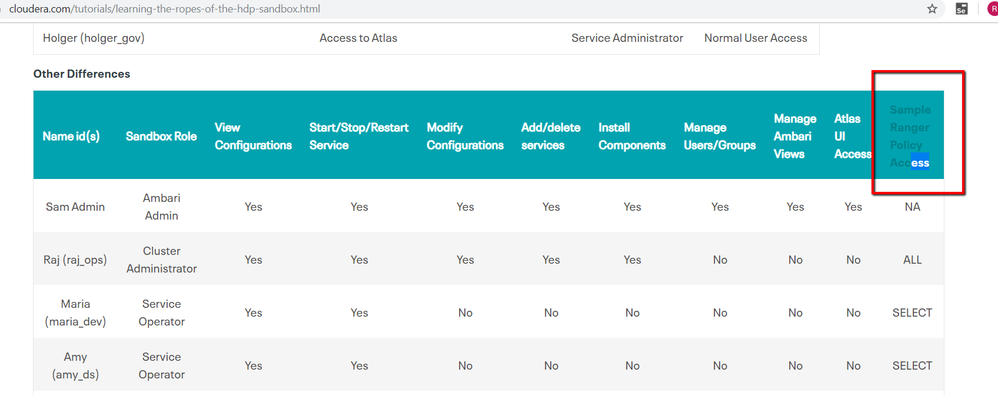
Task: Click 'Access to Atlas' cell
Action: 358,38
